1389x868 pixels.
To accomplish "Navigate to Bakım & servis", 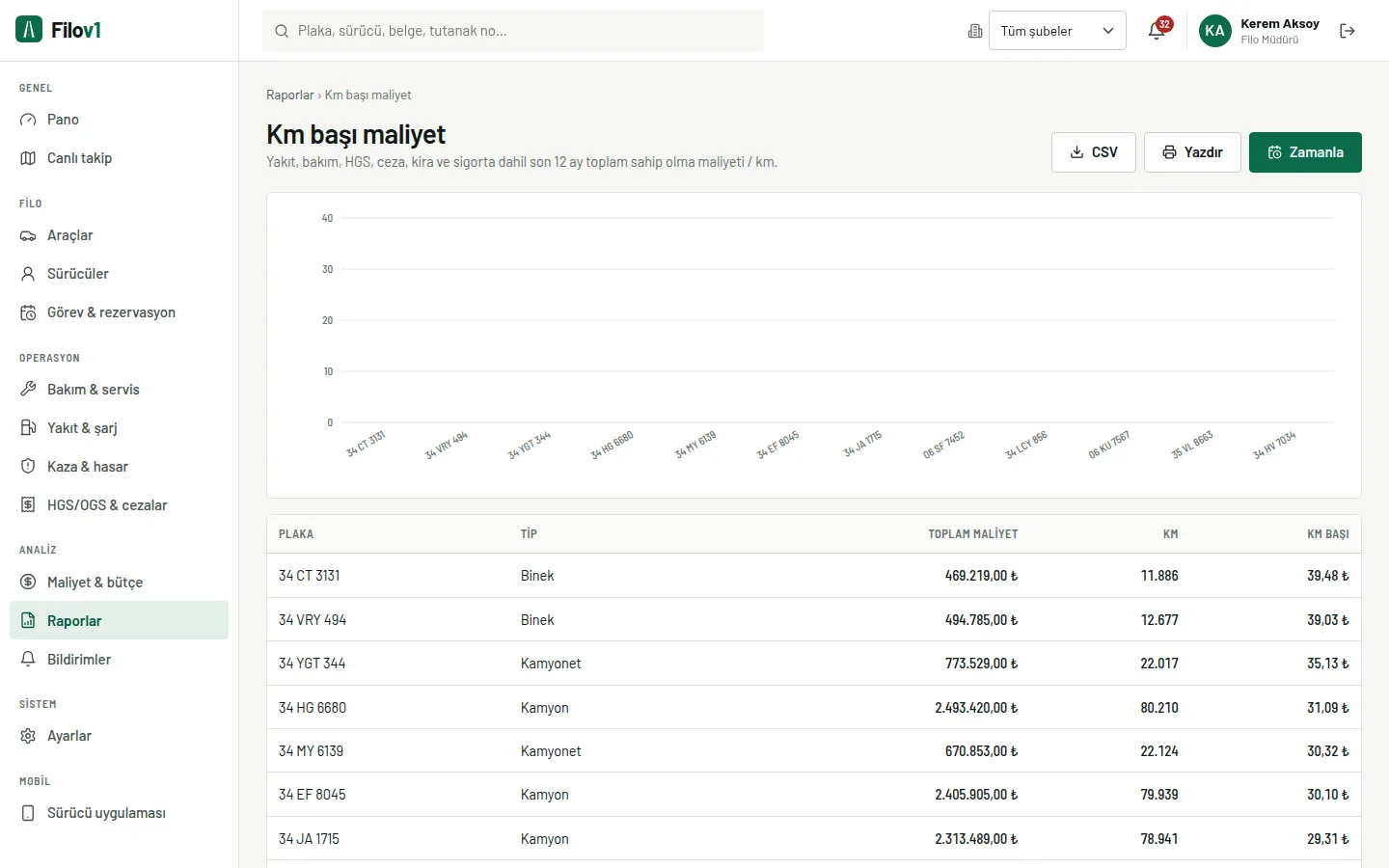I will [119, 390].
